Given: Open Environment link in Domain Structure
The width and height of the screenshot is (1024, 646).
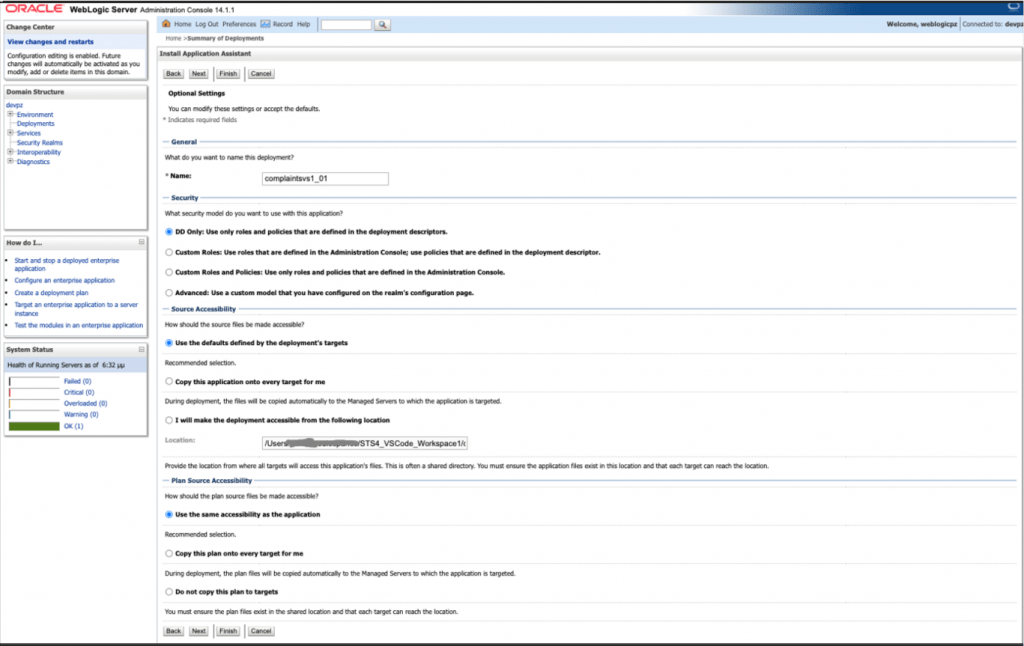Looking at the screenshot, I should point(35,114).
